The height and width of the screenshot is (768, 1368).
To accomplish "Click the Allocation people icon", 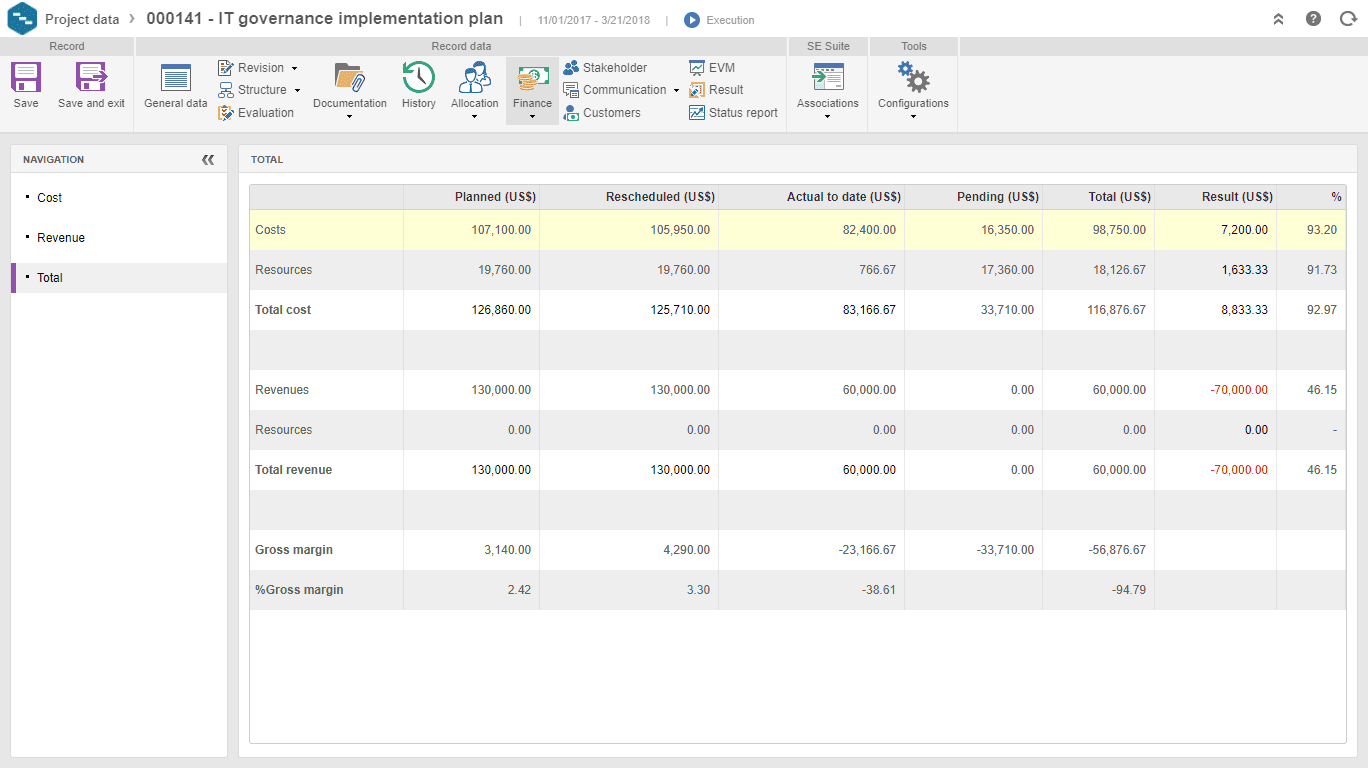I will click(x=475, y=77).
